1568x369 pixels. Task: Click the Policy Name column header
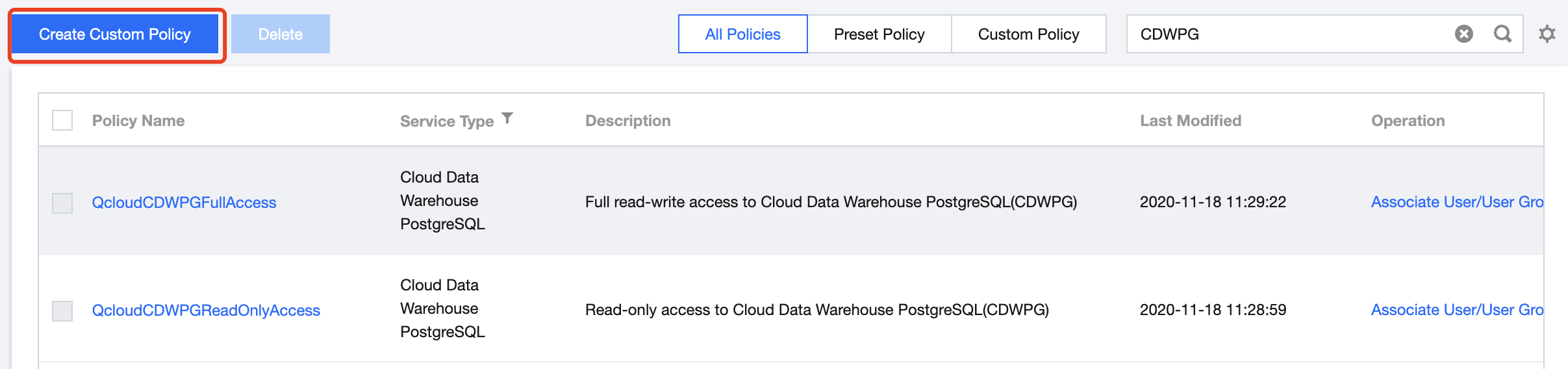click(x=138, y=121)
